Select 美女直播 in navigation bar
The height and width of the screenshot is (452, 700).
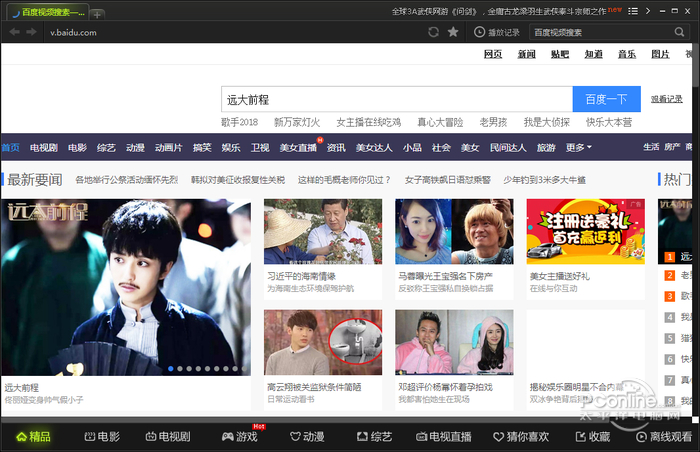pos(298,147)
